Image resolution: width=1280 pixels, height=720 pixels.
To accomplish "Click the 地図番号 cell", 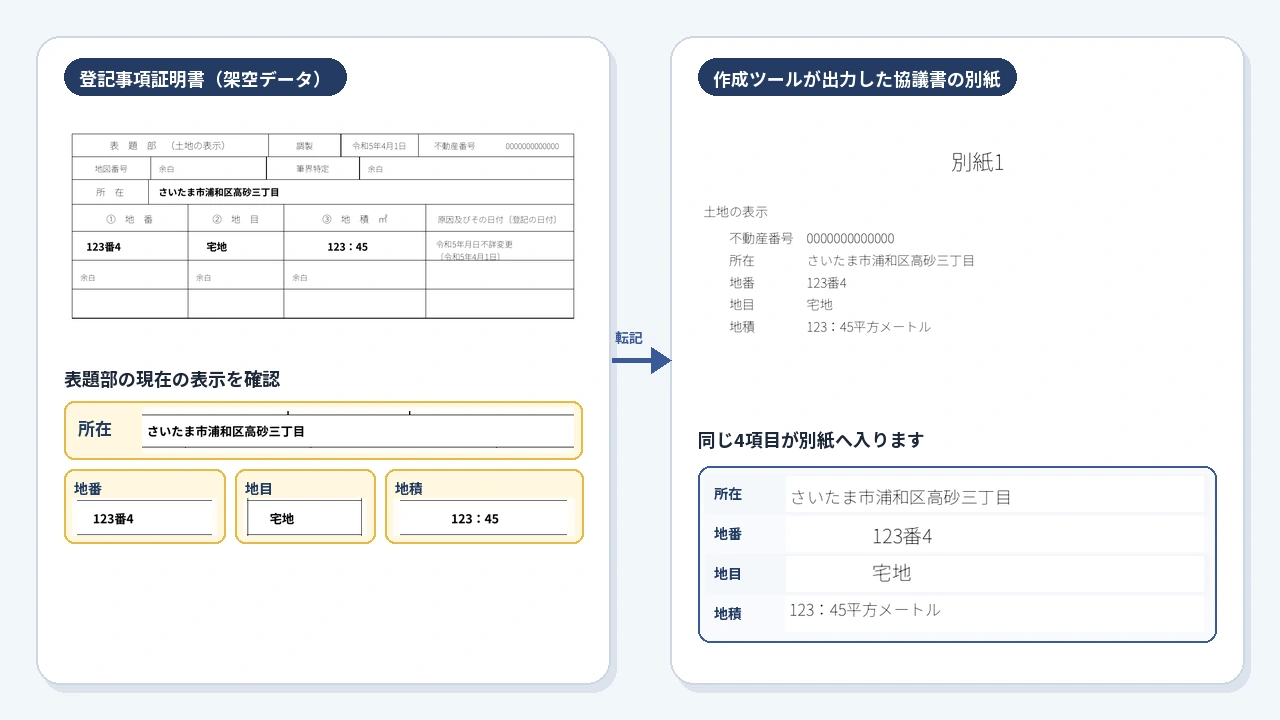I will coord(110,169).
